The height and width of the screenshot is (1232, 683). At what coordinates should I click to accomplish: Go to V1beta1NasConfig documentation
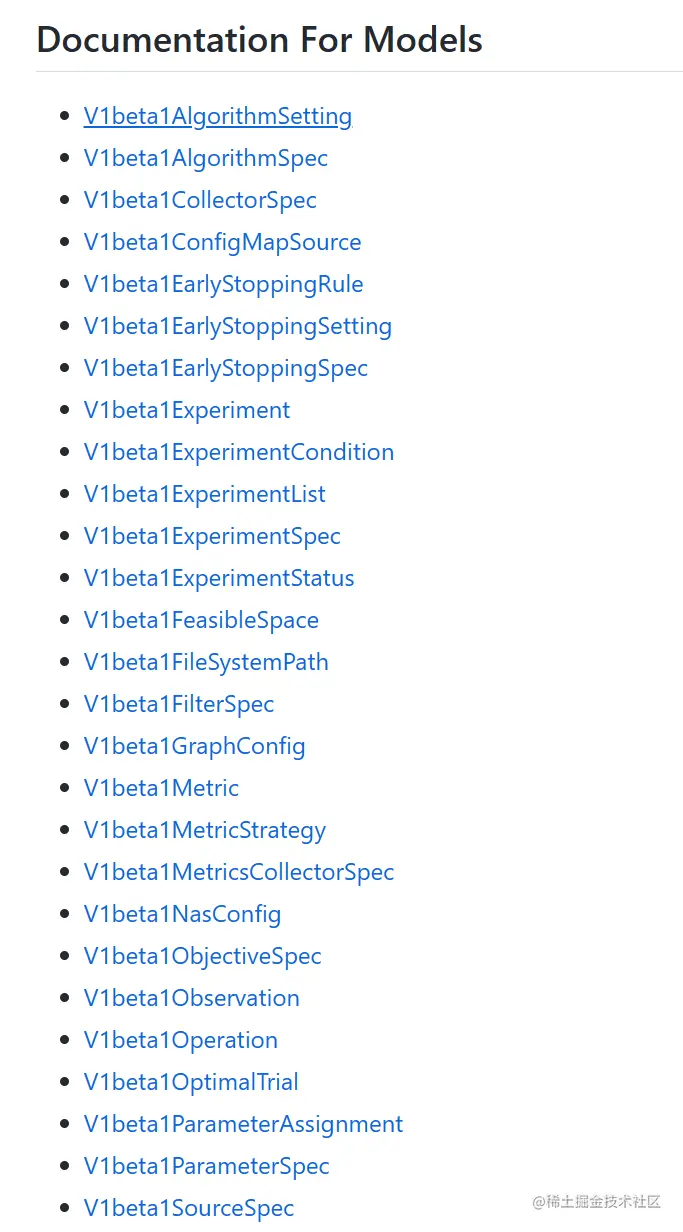(x=183, y=915)
